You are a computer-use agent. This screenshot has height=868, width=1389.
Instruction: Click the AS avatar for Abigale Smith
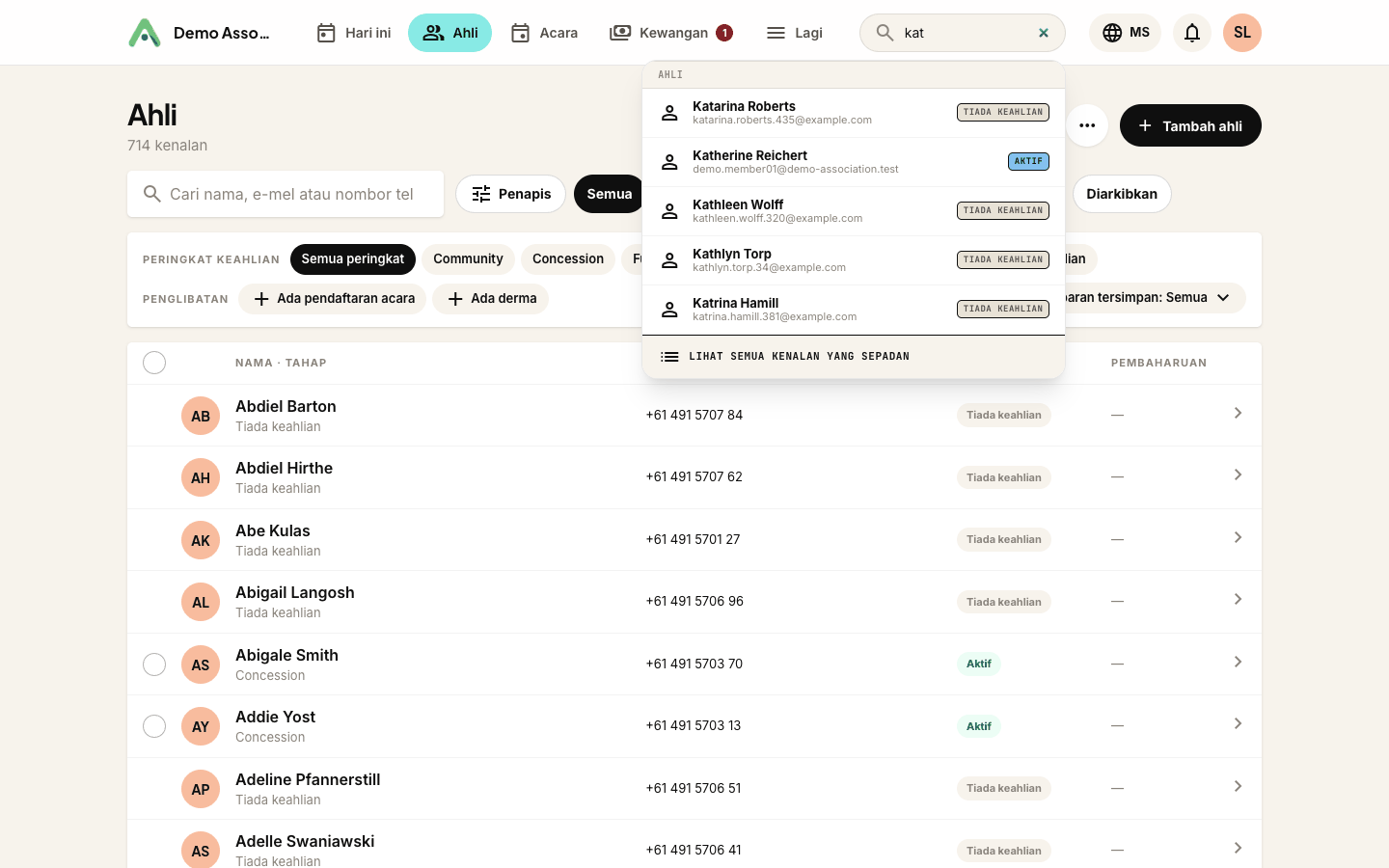coord(201,665)
